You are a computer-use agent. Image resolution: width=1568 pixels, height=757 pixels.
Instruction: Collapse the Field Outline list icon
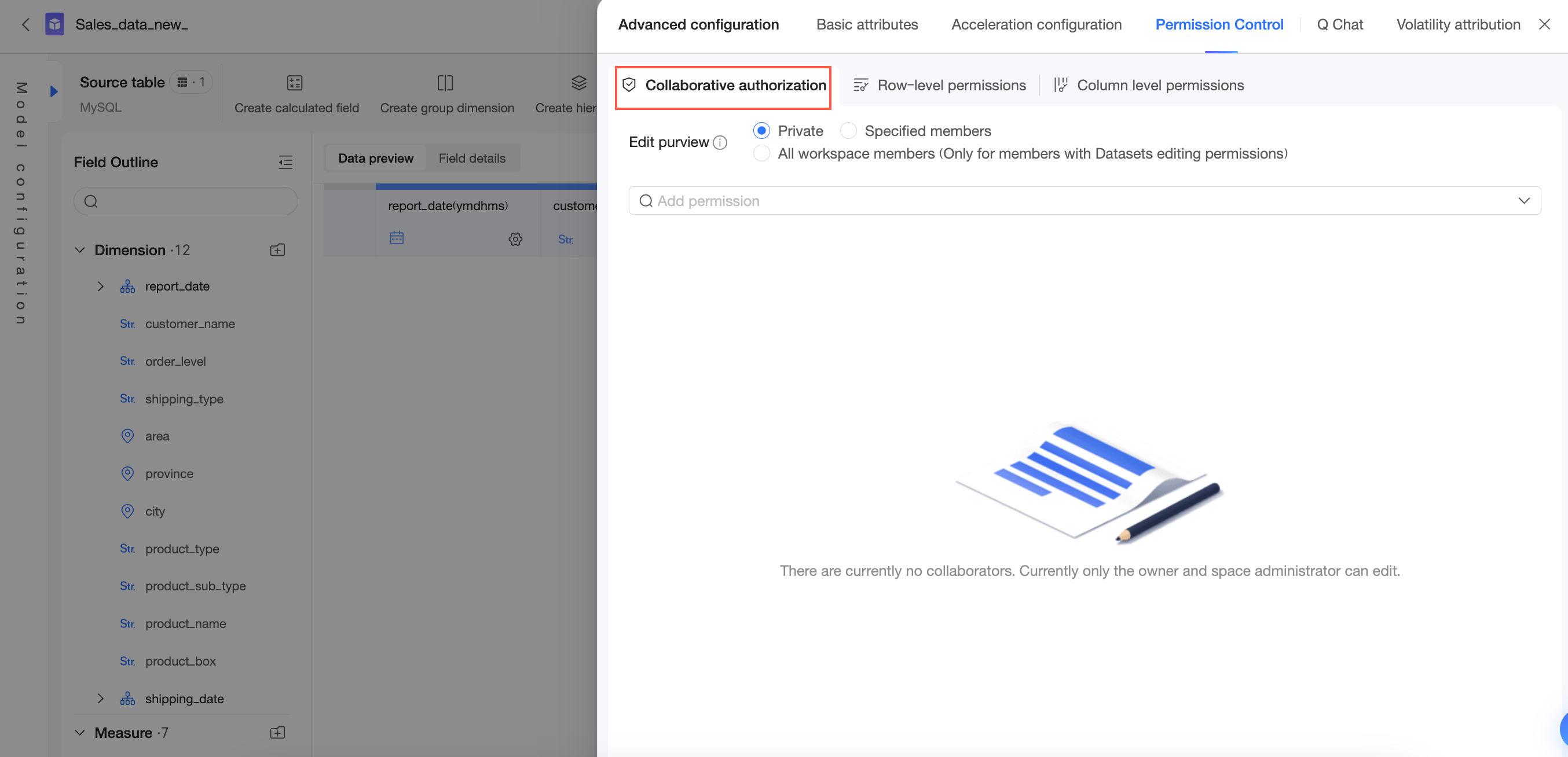point(285,162)
